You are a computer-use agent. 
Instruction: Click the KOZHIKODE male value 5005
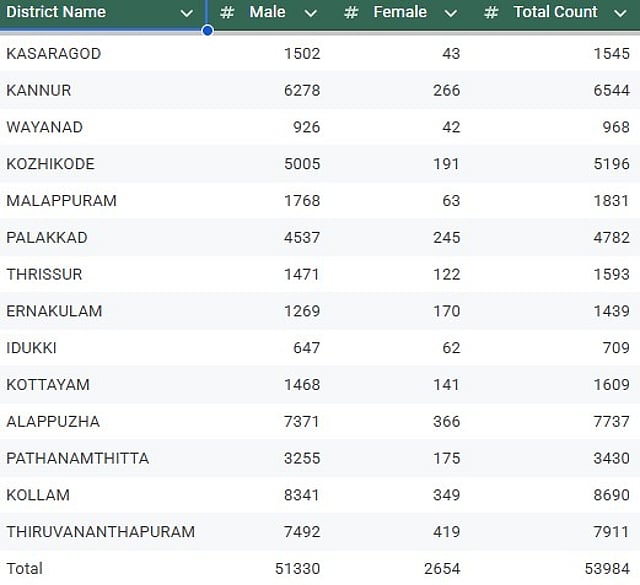point(302,164)
